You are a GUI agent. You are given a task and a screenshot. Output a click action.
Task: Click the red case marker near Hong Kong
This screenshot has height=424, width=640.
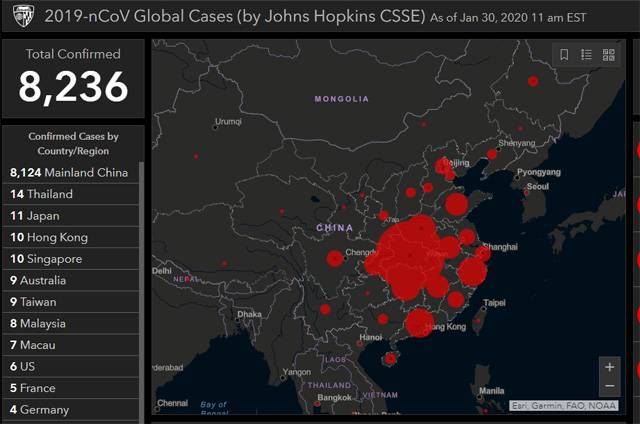point(420,323)
